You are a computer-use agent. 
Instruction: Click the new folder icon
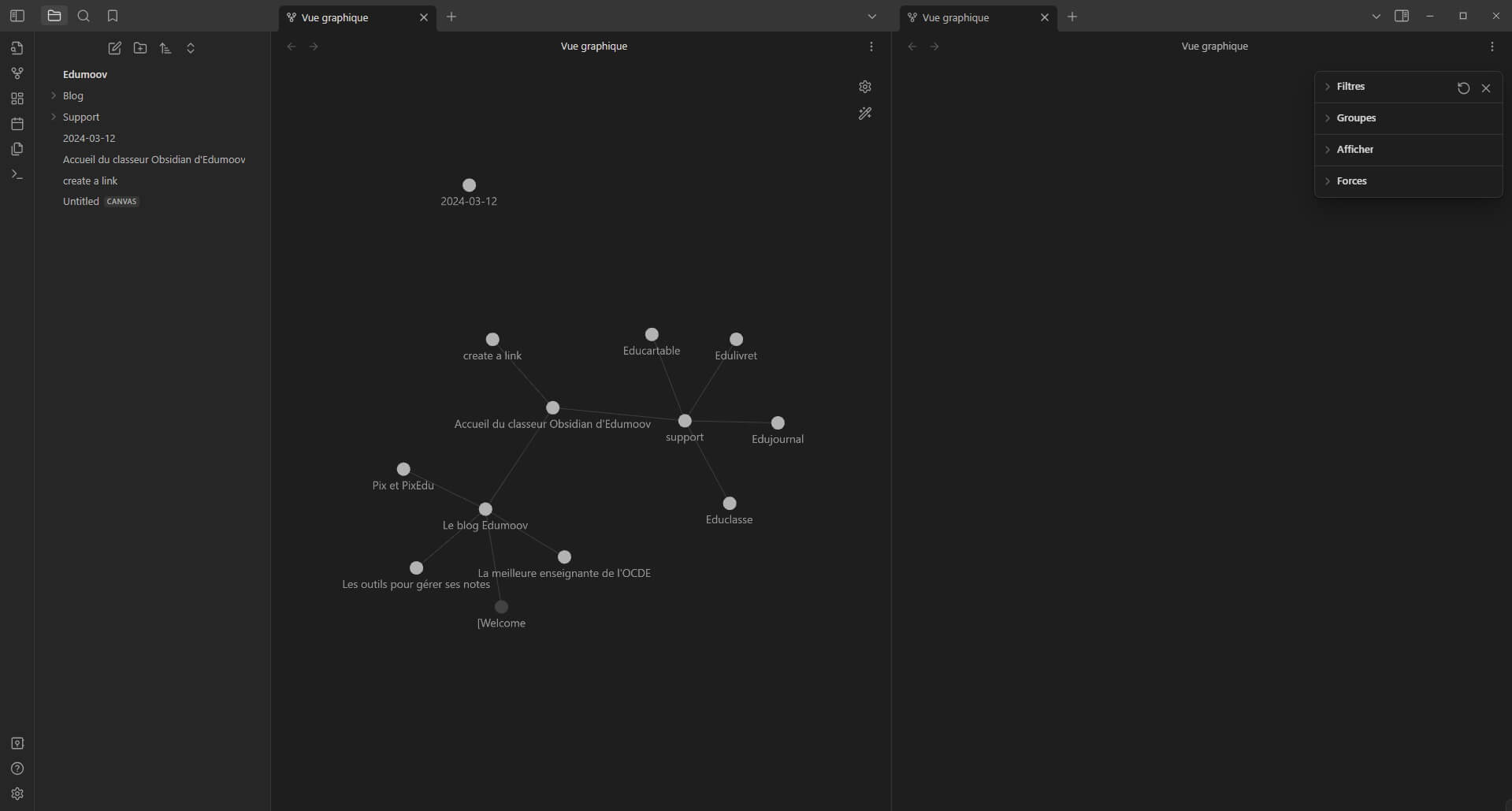click(140, 48)
